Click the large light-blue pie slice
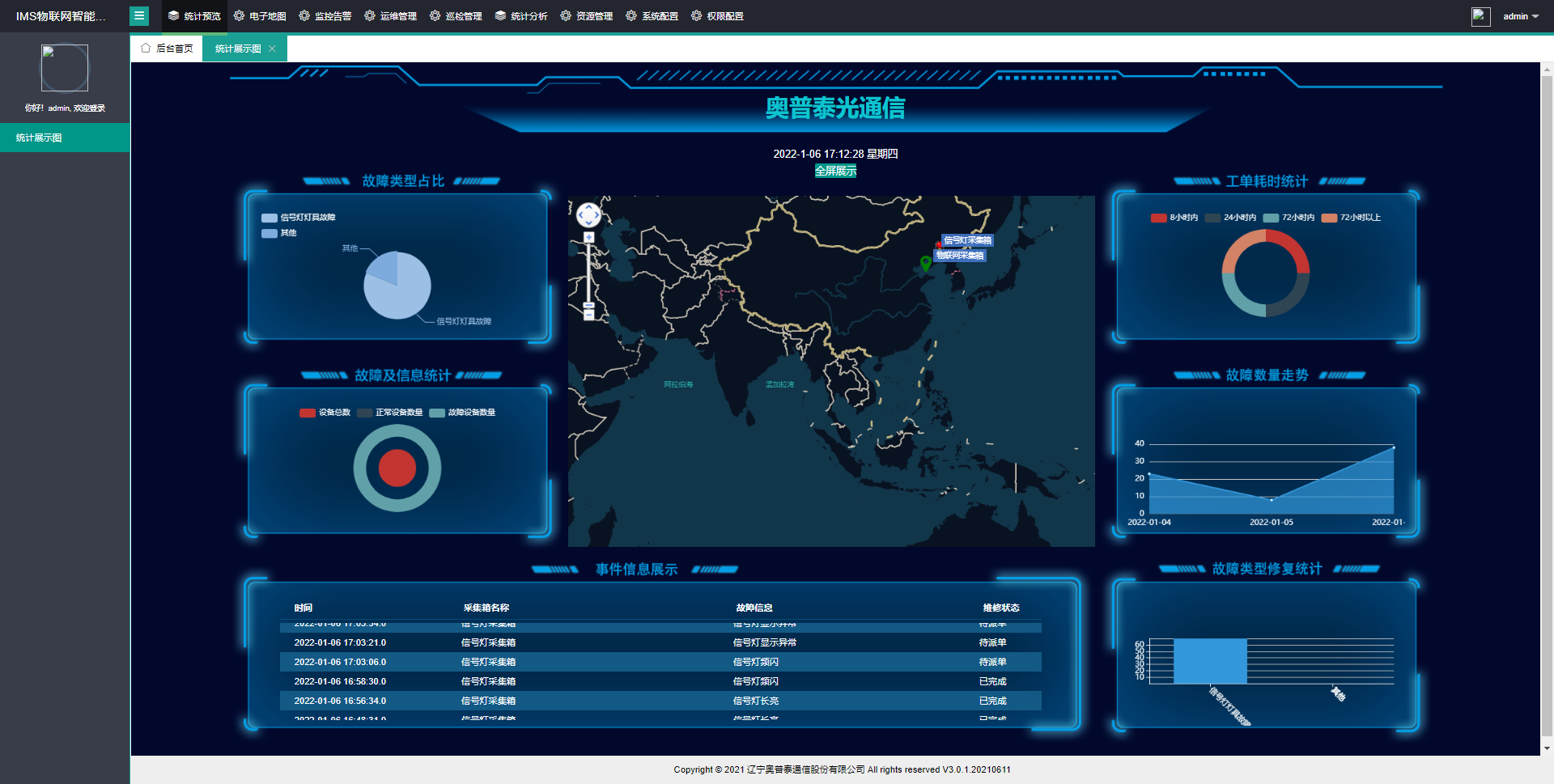1554x784 pixels. tap(403, 295)
